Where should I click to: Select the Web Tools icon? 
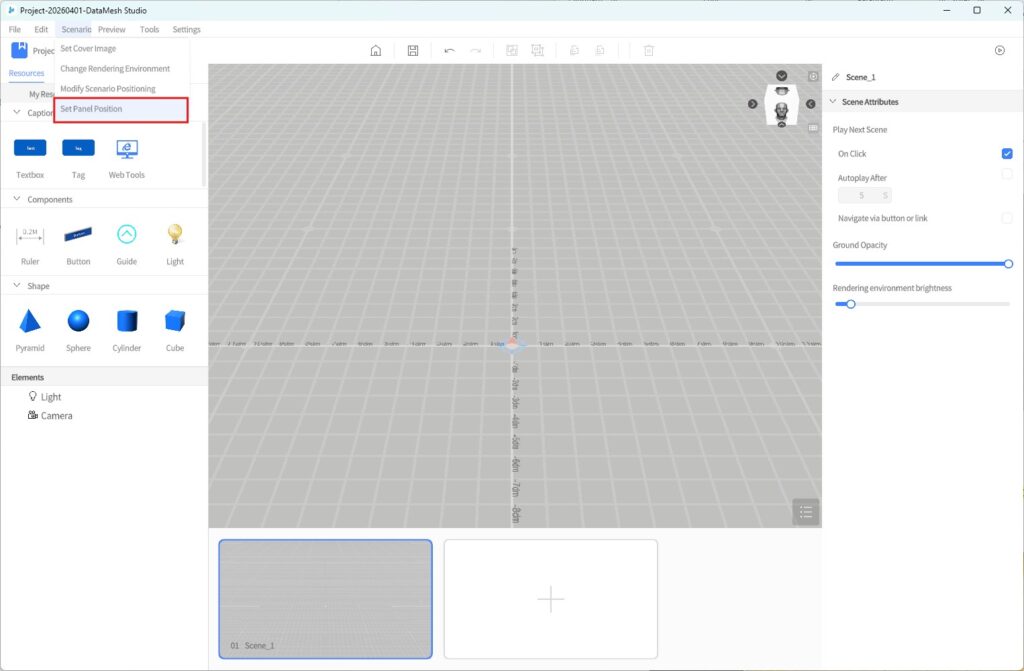(126, 148)
